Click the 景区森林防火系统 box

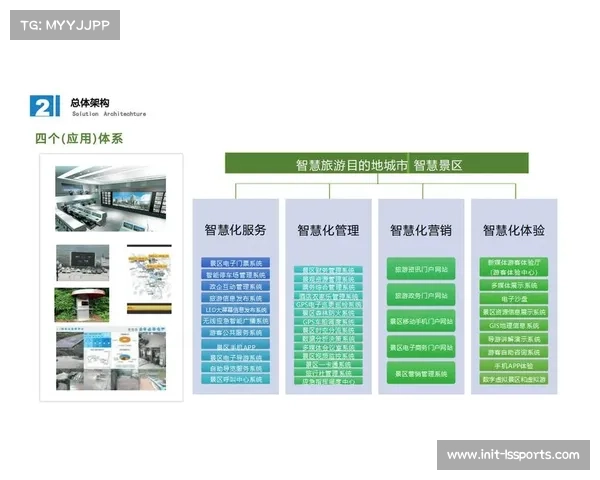click(x=328, y=313)
